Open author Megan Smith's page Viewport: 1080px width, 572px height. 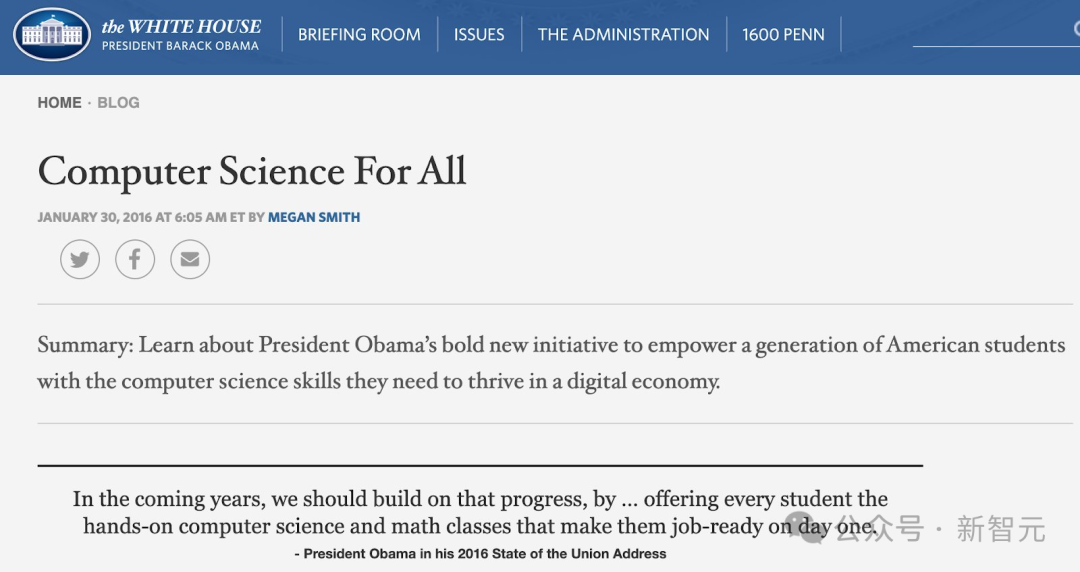click(314, 217)
